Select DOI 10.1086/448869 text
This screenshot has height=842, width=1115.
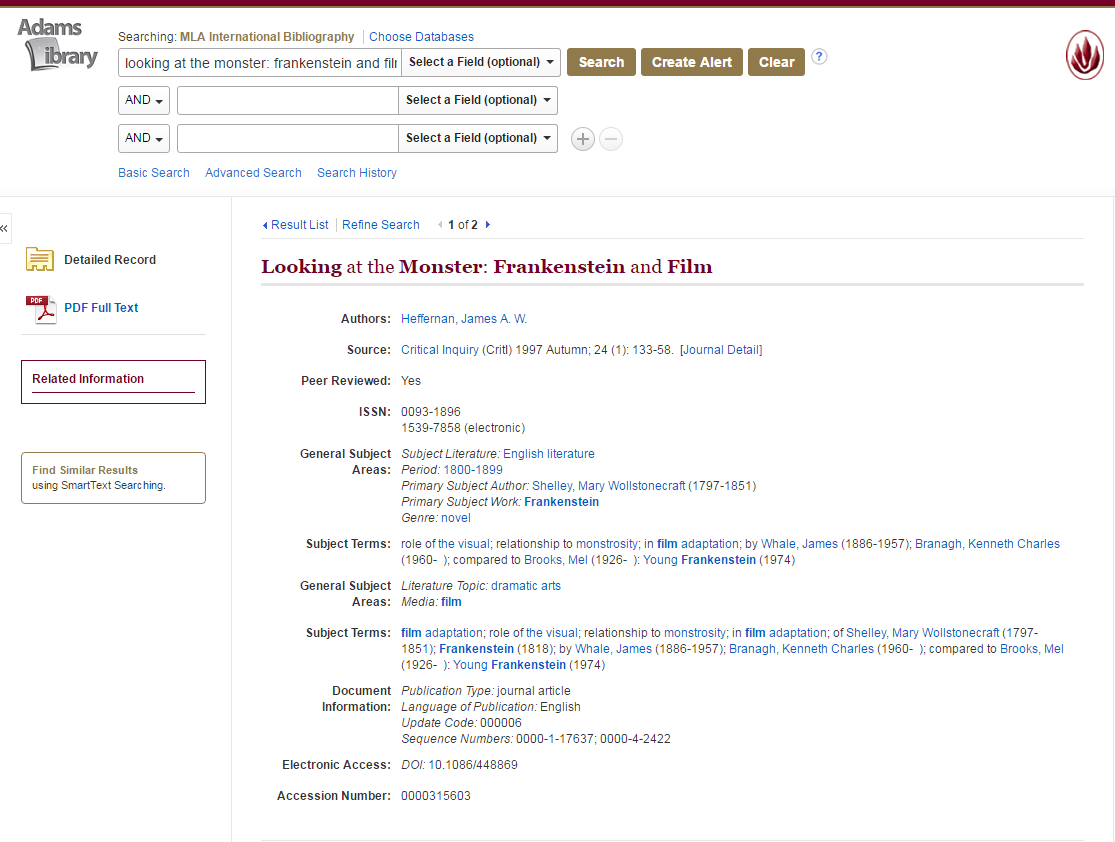(473, 765)
